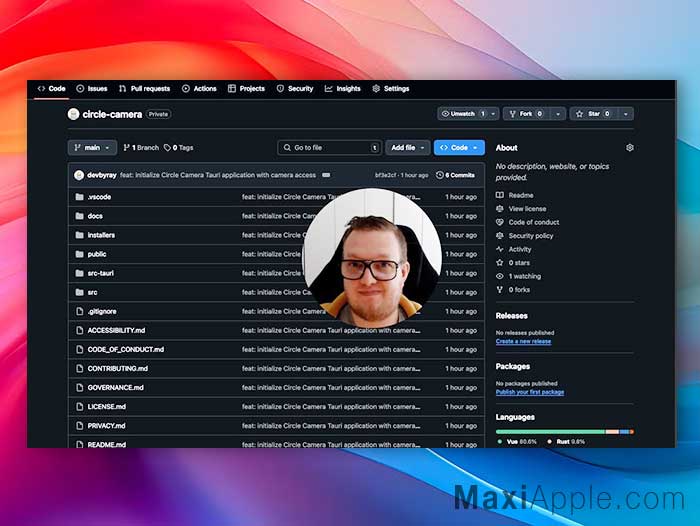View the 1 Branch link
Viewport: 700px width, 526px height.
pos(141,148)
